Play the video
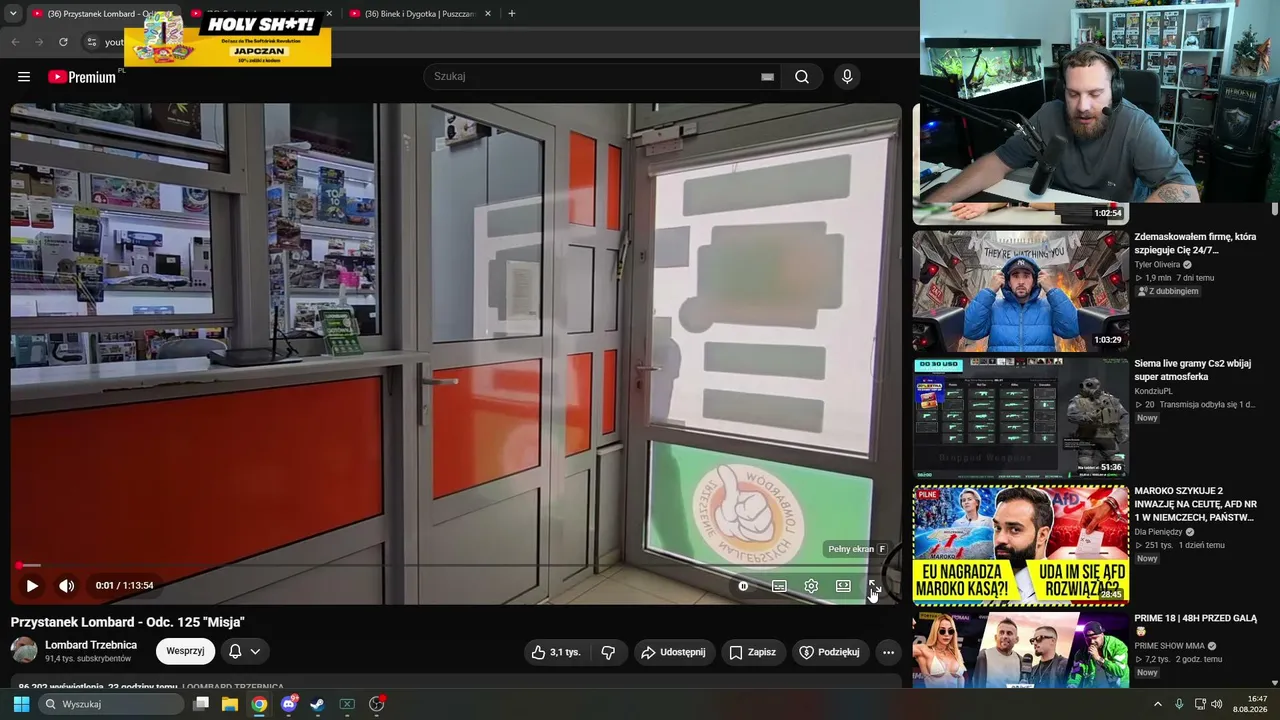 pyautogui.click(x=32, y=586)
